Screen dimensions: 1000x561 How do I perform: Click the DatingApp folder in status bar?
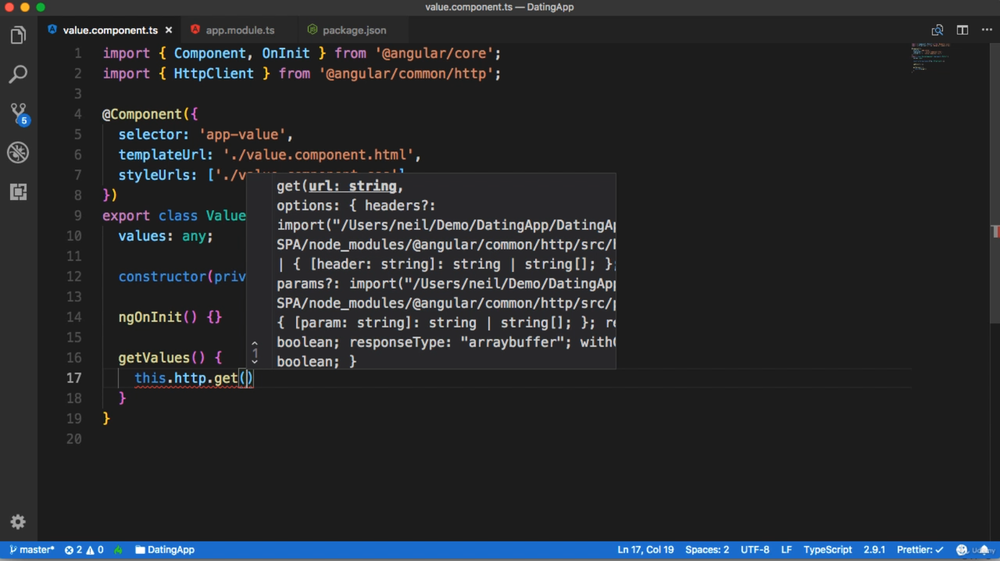pyautogui.click(x=165, y=550)
